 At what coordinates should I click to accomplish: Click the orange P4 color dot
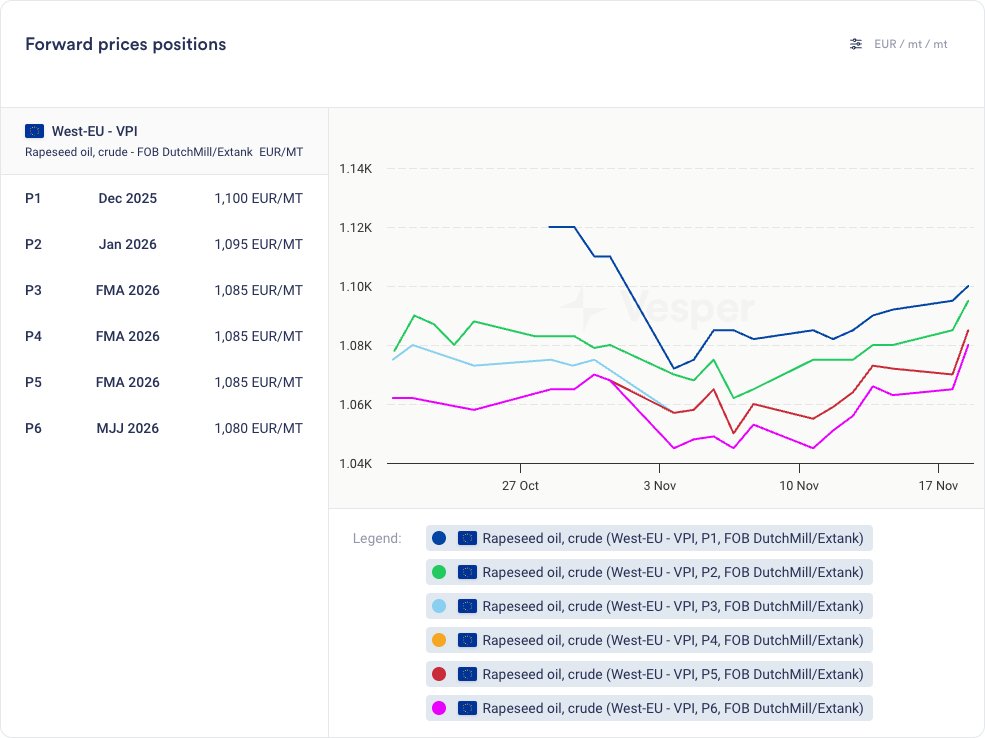438,640
